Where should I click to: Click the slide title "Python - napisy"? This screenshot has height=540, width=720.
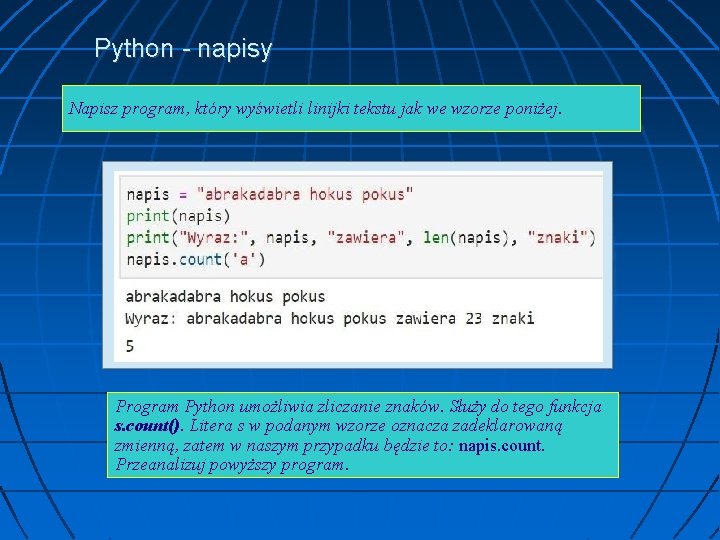[x=183, y=49]
